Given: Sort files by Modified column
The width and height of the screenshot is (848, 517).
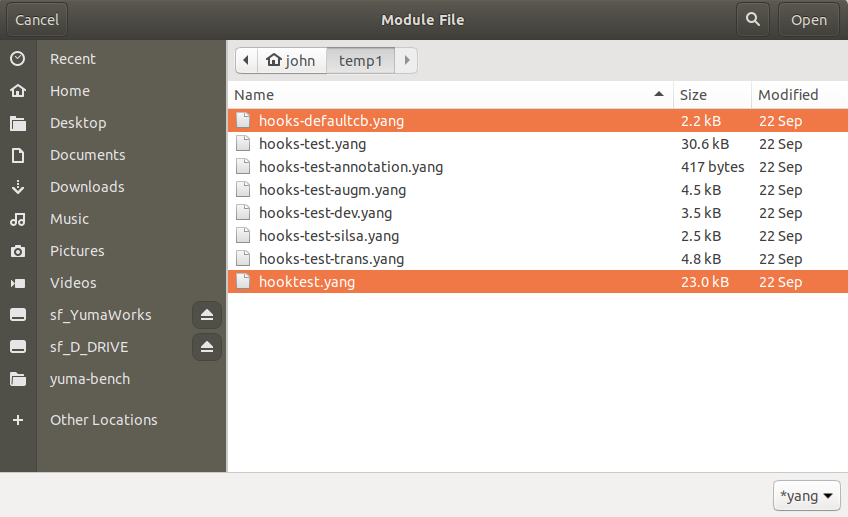Looking at the screenshot, I should click(x=799, y=95).
